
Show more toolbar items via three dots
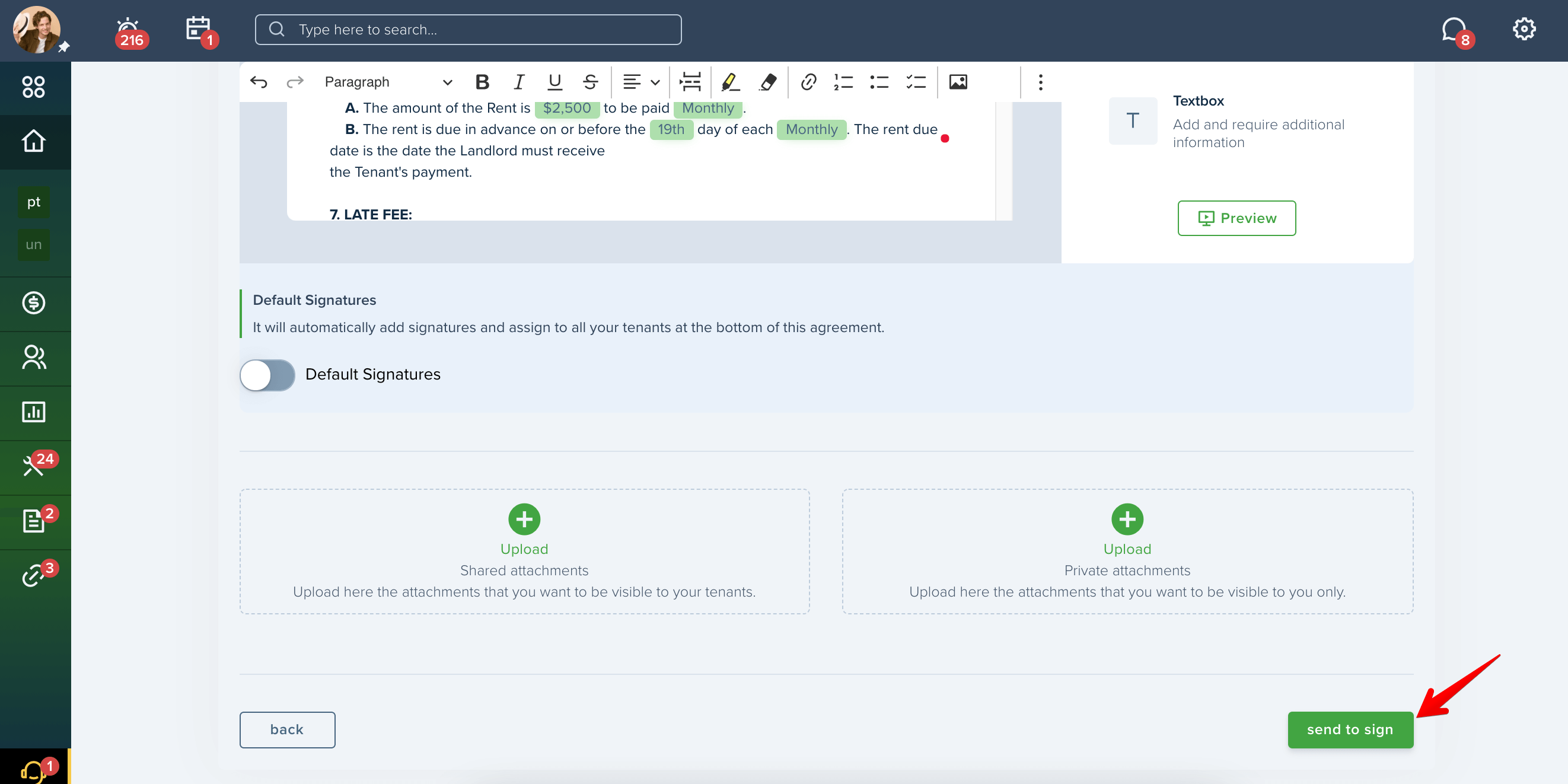1041,82
